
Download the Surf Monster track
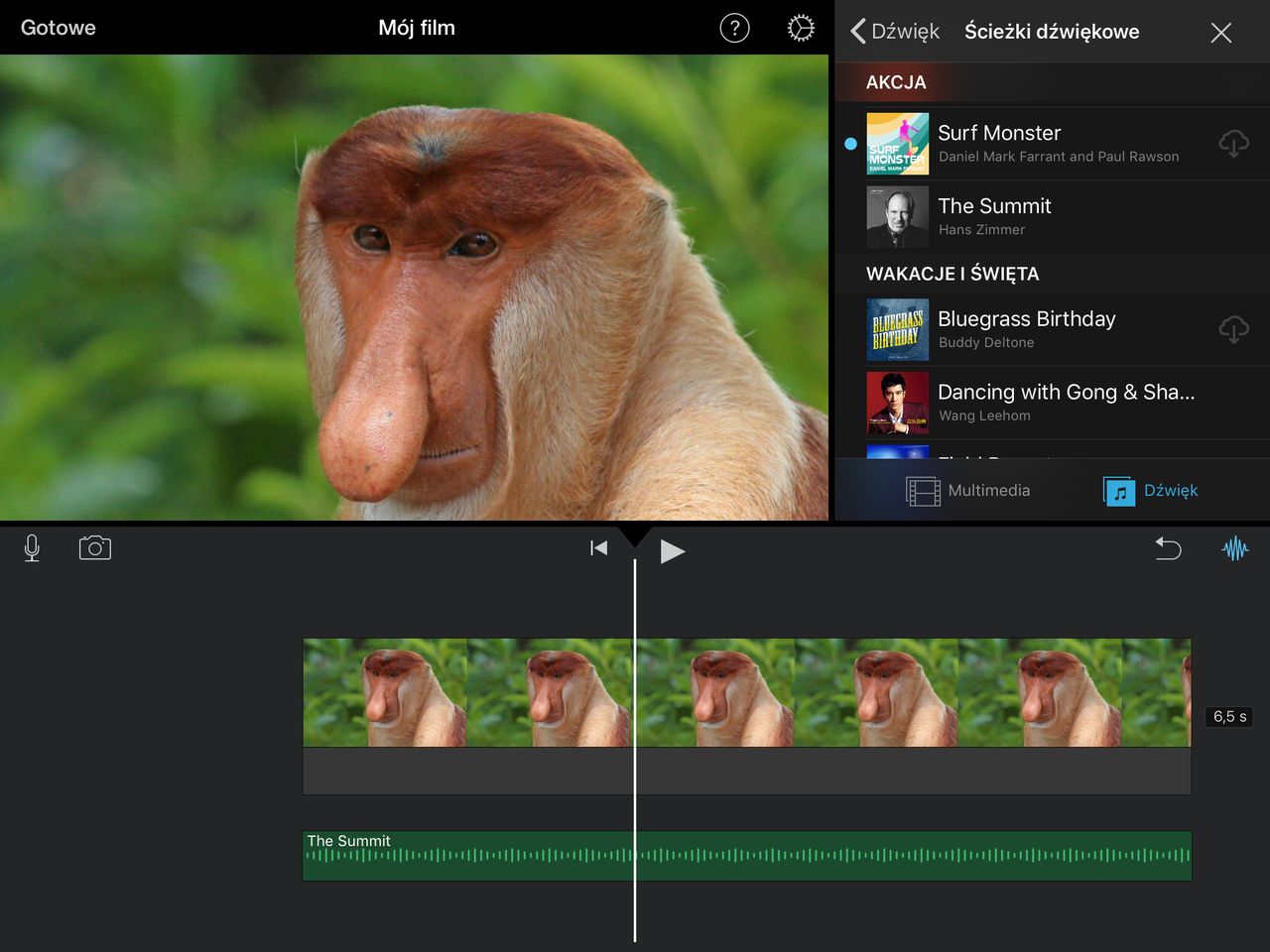pyautogui.click(x=1233, y=144)
